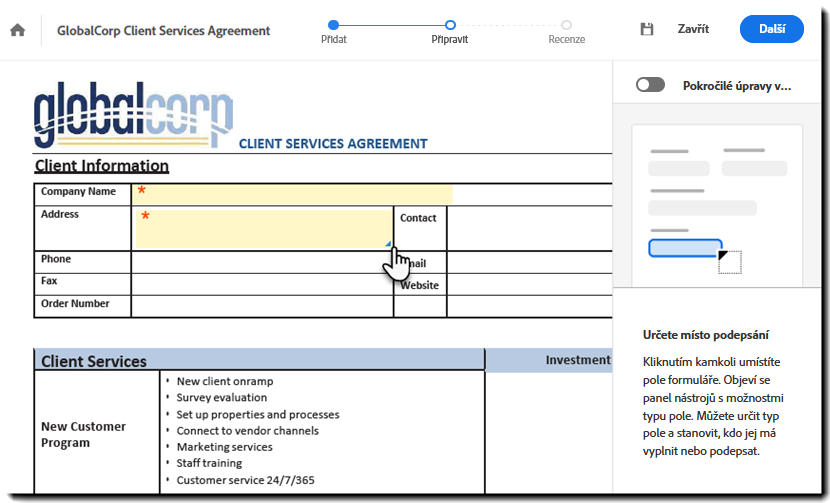Click the Website label

point(419,285)
